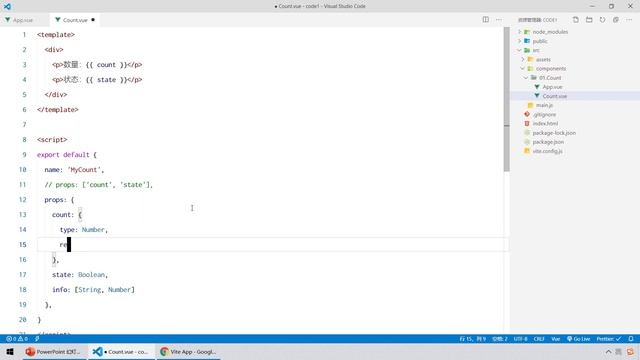Click the notifications bell in status bar
The image size is (640, 360).
631,339
